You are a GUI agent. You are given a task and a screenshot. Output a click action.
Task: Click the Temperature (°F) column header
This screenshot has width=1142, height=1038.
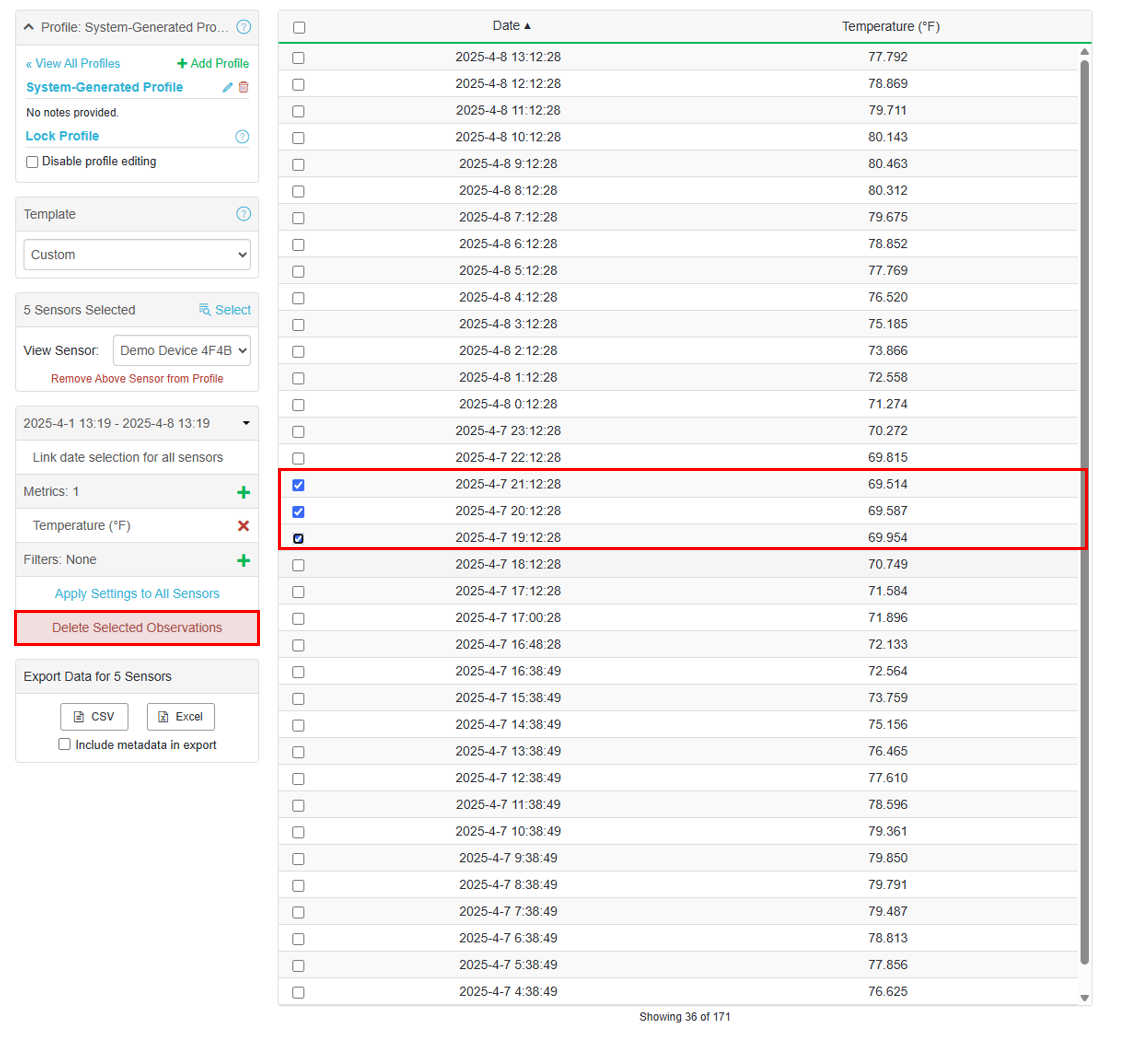(x=890, y=27)
